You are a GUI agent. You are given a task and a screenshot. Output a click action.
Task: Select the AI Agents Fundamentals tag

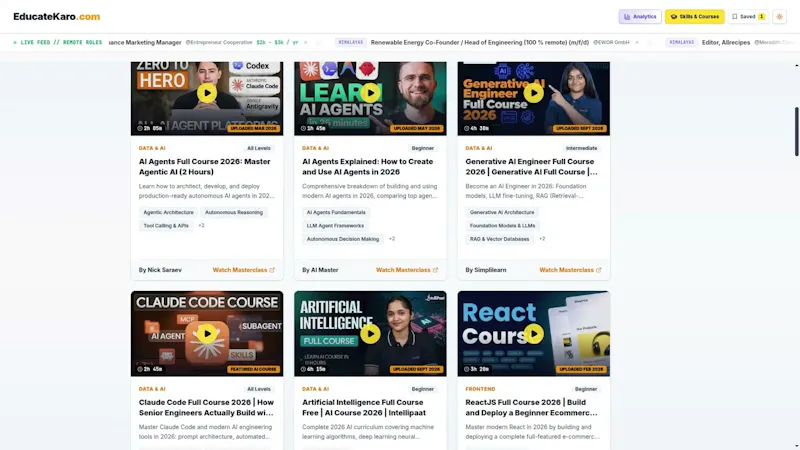pyautogui.click(x=336, y=212)
